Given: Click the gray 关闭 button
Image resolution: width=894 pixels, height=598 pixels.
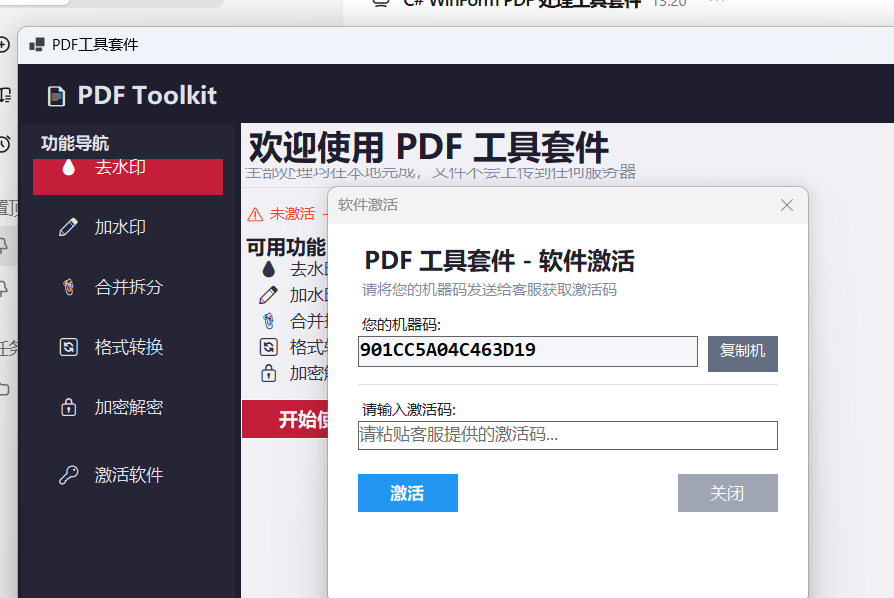Looking at the screenshot, I should click(x=728, y=493).
